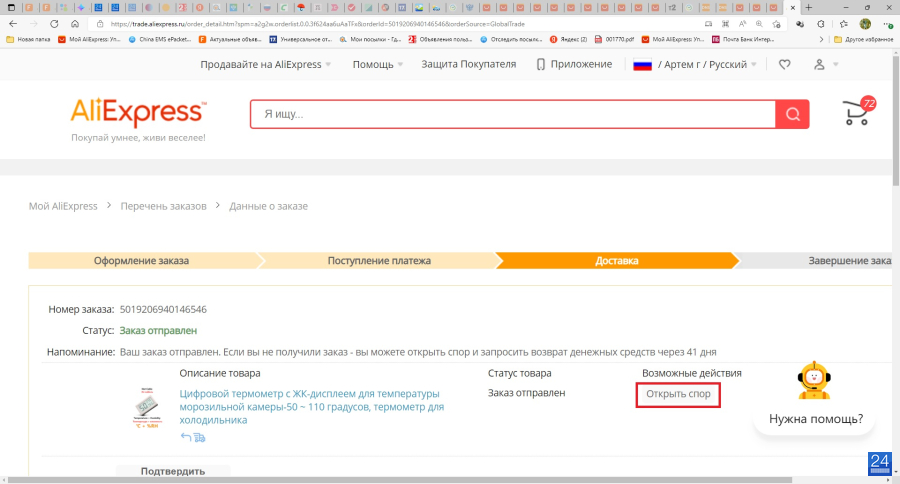Select the Поступление платежа step
Screen dimensions: 900x484
pyautogui.click(x=379, y=261)
